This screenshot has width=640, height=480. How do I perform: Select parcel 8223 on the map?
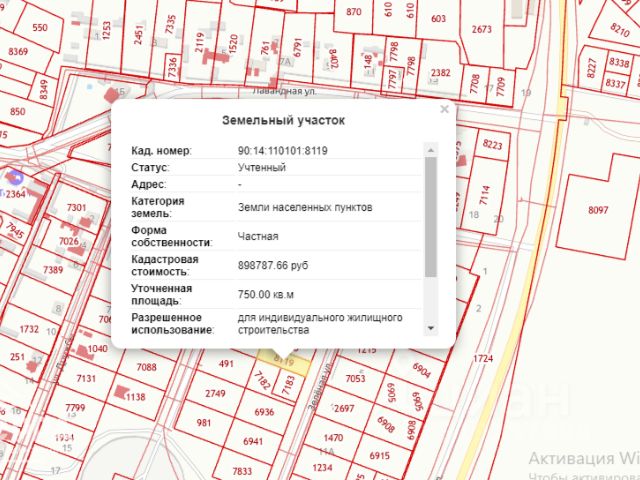(x=492, y=144)
